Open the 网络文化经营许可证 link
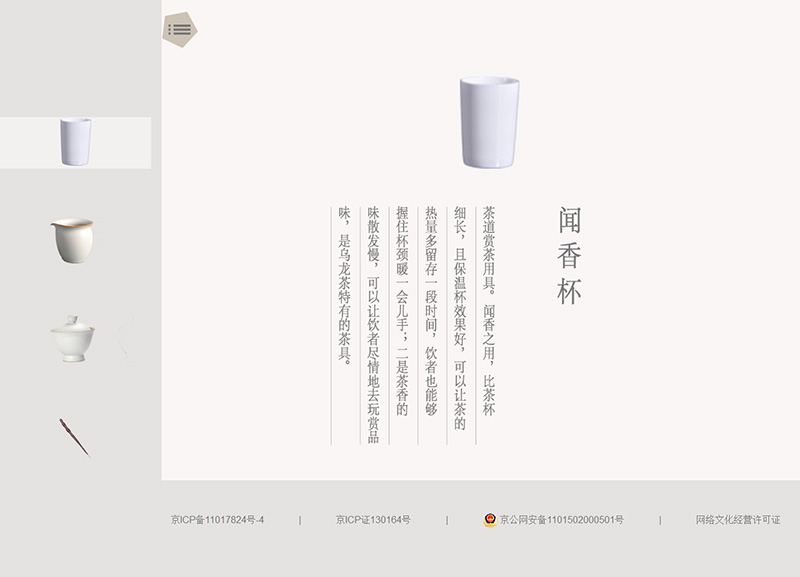Viewport: 800px width, 577px height. tap(738, 520)
